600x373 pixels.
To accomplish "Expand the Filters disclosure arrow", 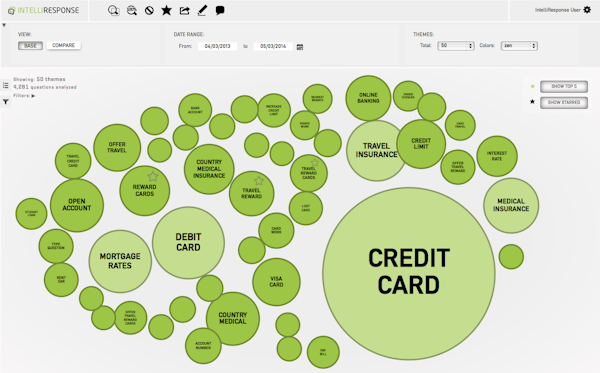I will [x=33, y=96].
